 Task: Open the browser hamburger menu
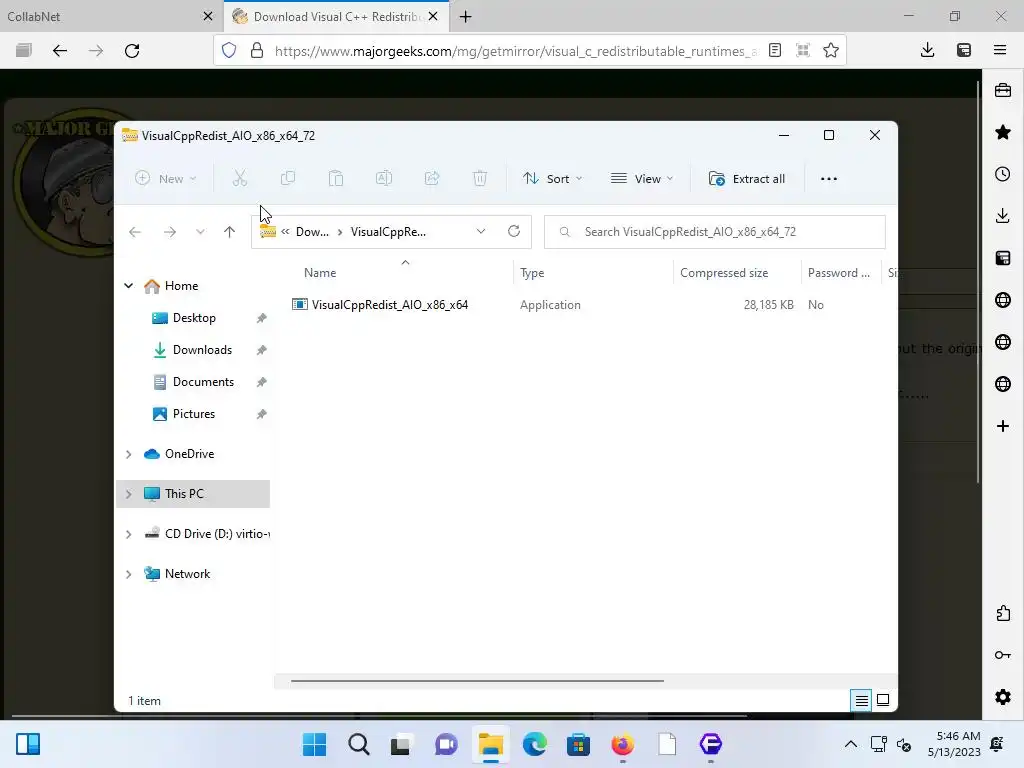click(x=1000, y=50)
